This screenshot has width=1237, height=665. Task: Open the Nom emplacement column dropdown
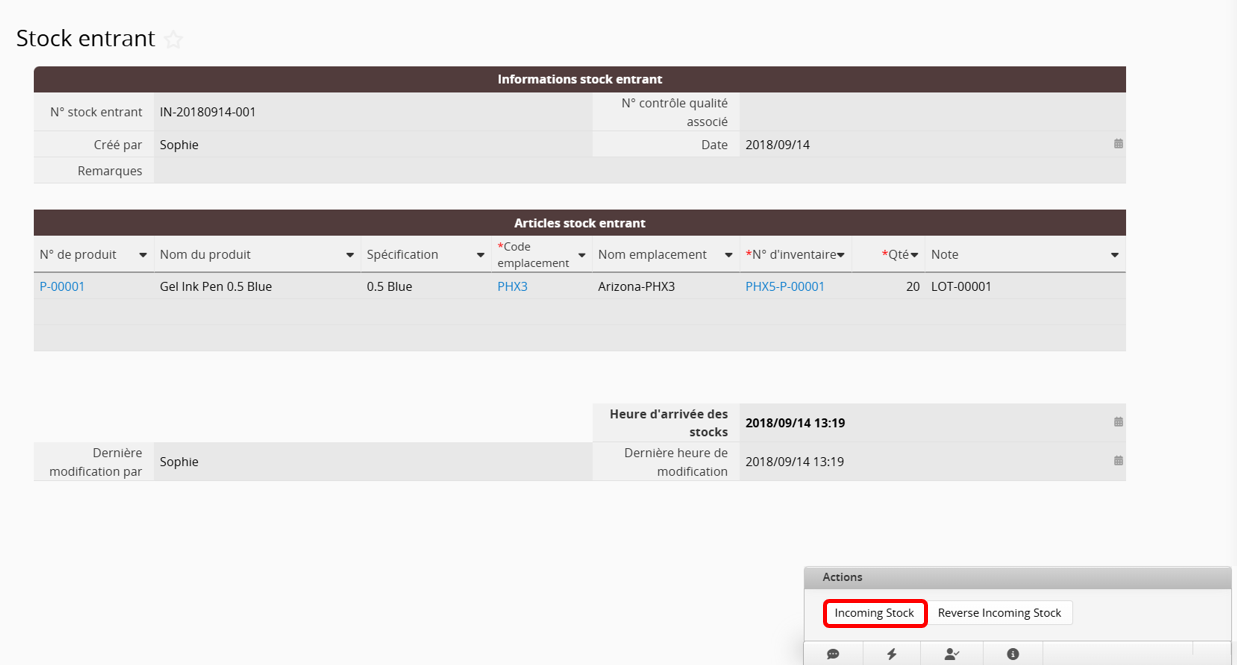pos(728,255)
